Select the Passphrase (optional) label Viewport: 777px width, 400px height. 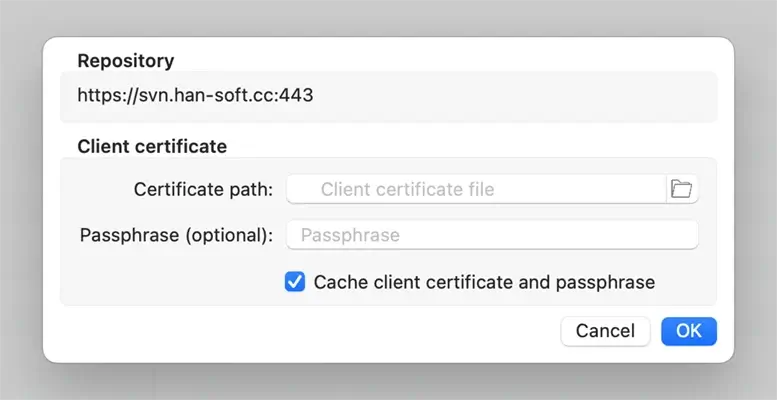click(176, 235)
